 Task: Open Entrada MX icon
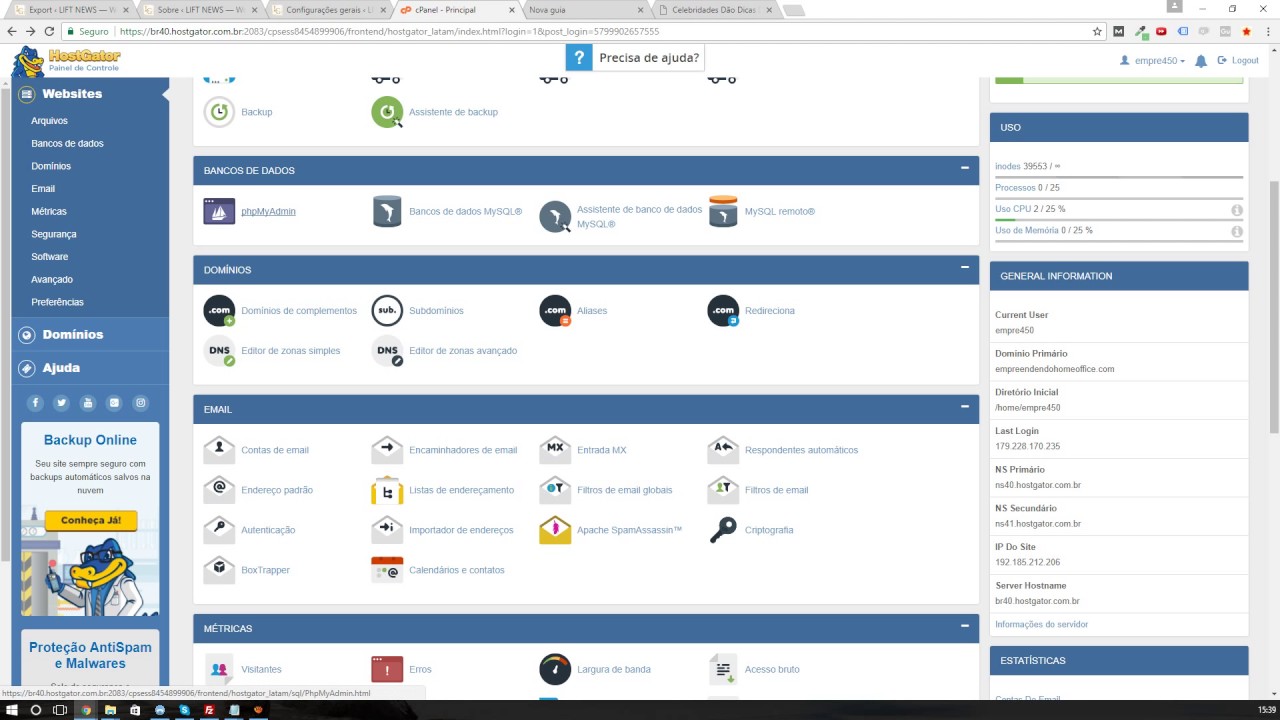[555, 450]
